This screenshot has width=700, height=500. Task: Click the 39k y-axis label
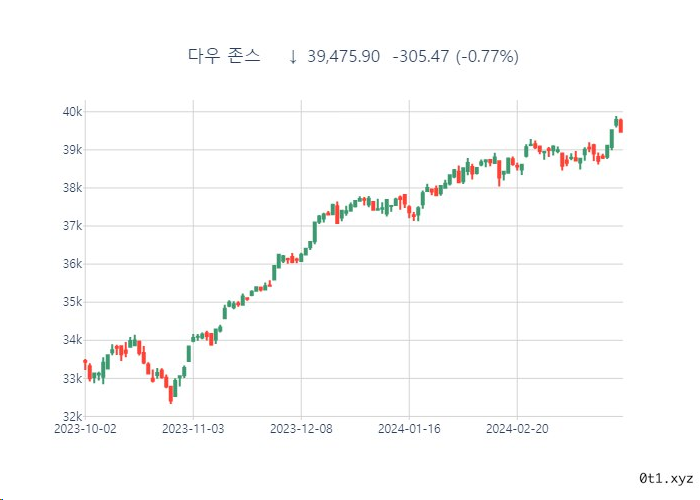click(x=72, y=150)
